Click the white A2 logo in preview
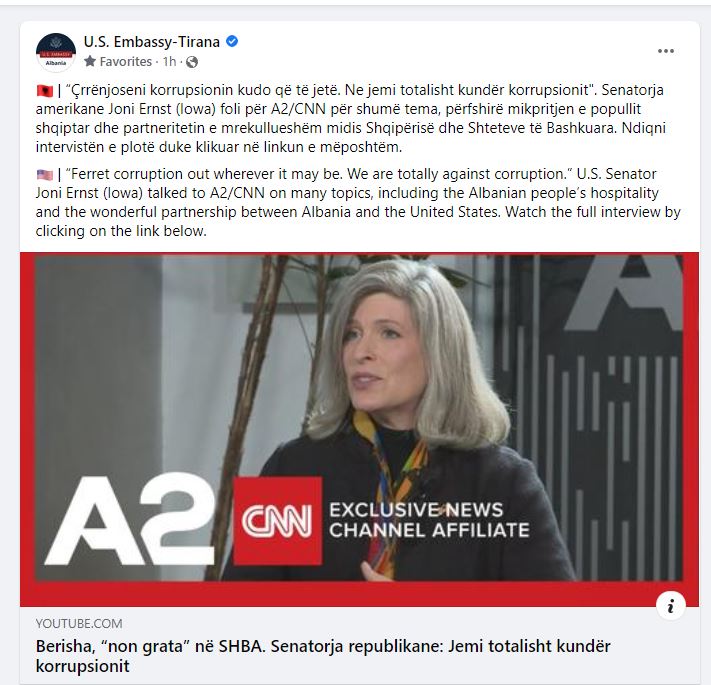The width and height of the screenshot is (711, 685). pyautogui.click(x=130, y=520)
